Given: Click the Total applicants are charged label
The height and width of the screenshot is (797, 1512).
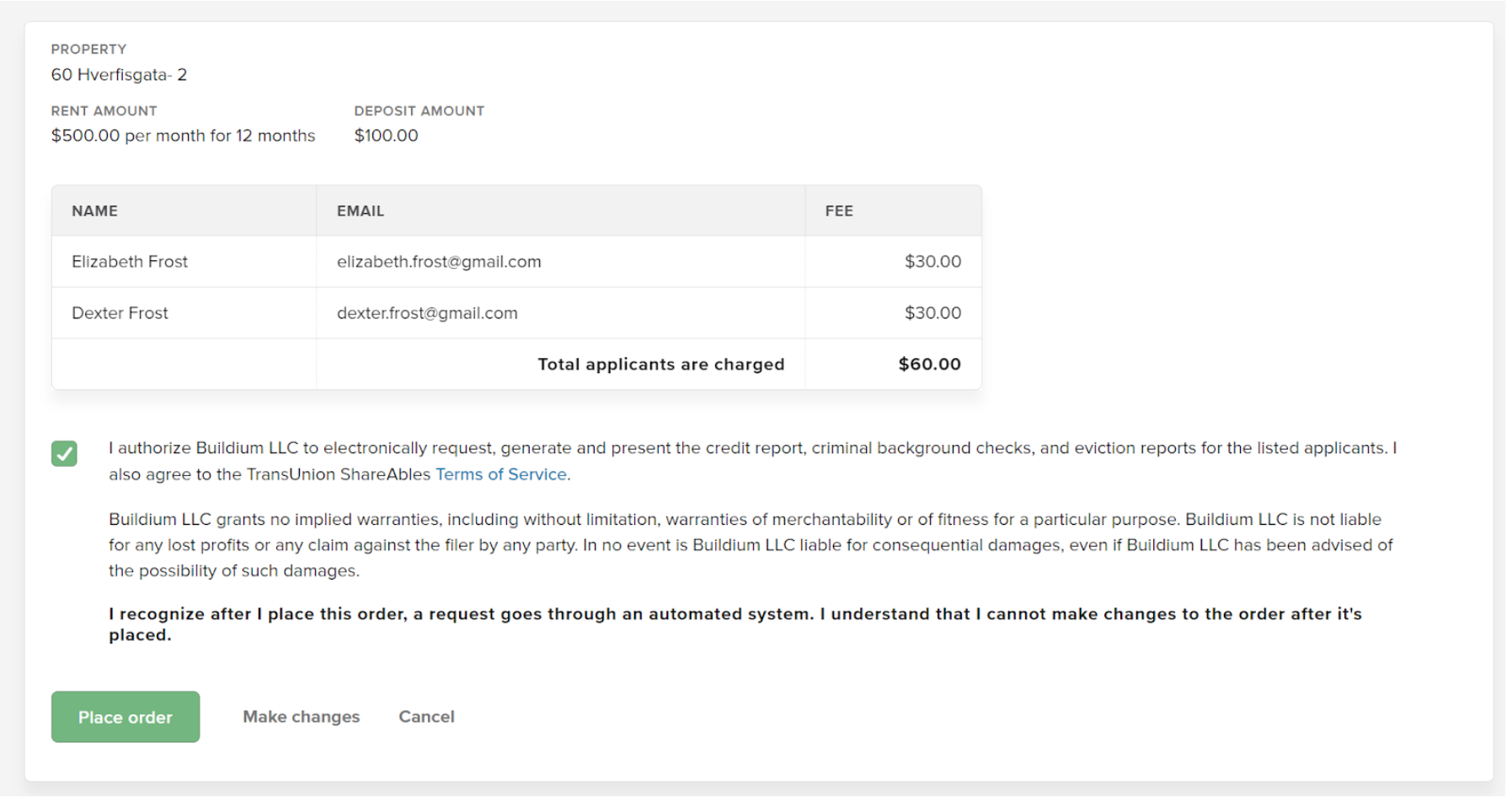Looking at the screenshot, I should click(660, 364).
